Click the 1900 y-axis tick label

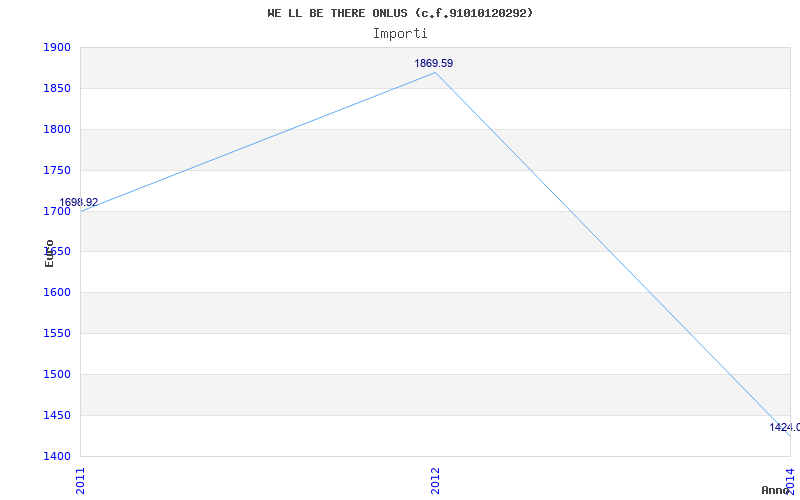pos(57,47)
